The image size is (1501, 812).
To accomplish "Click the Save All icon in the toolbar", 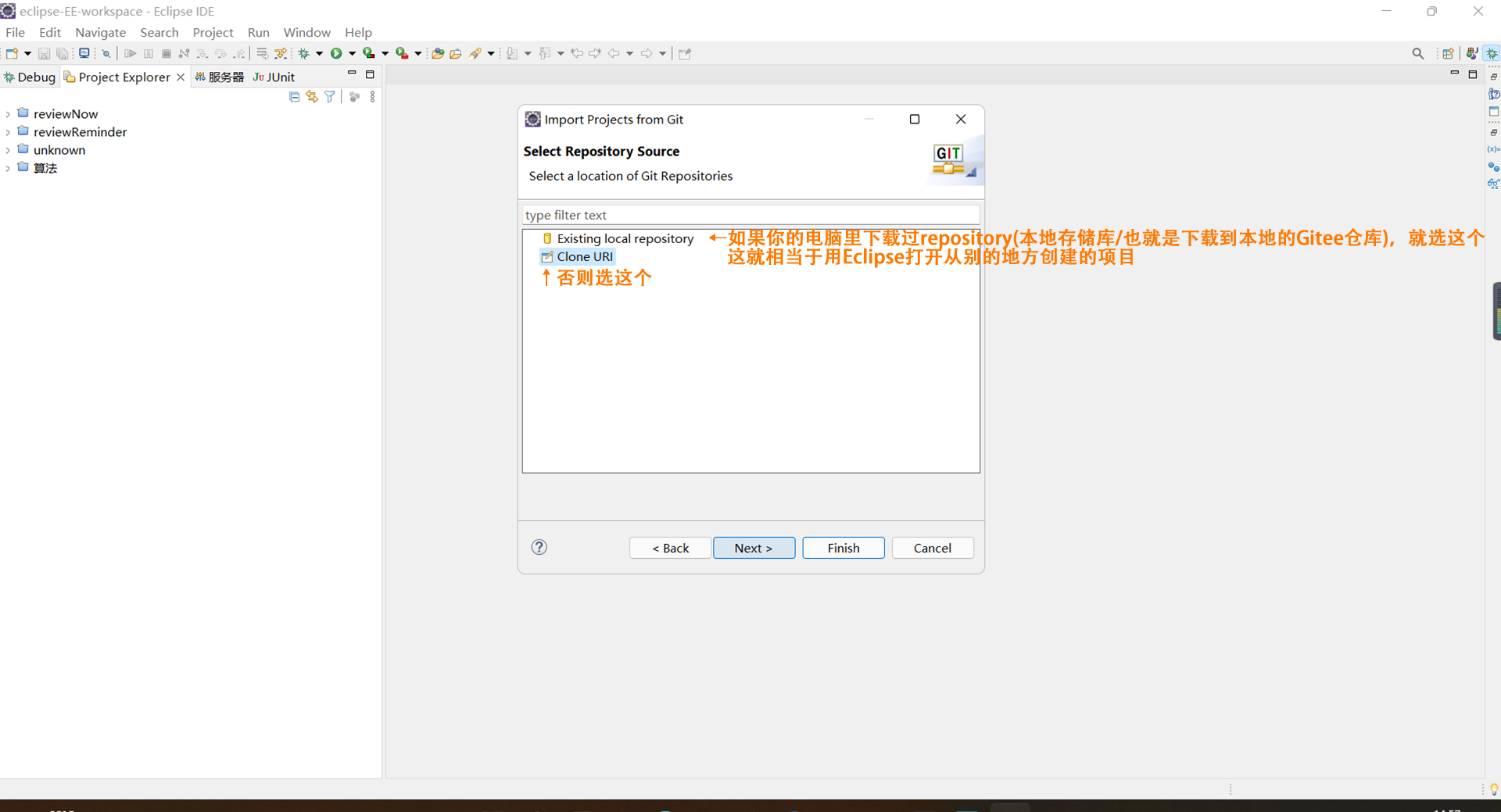I will coord(63,52).
